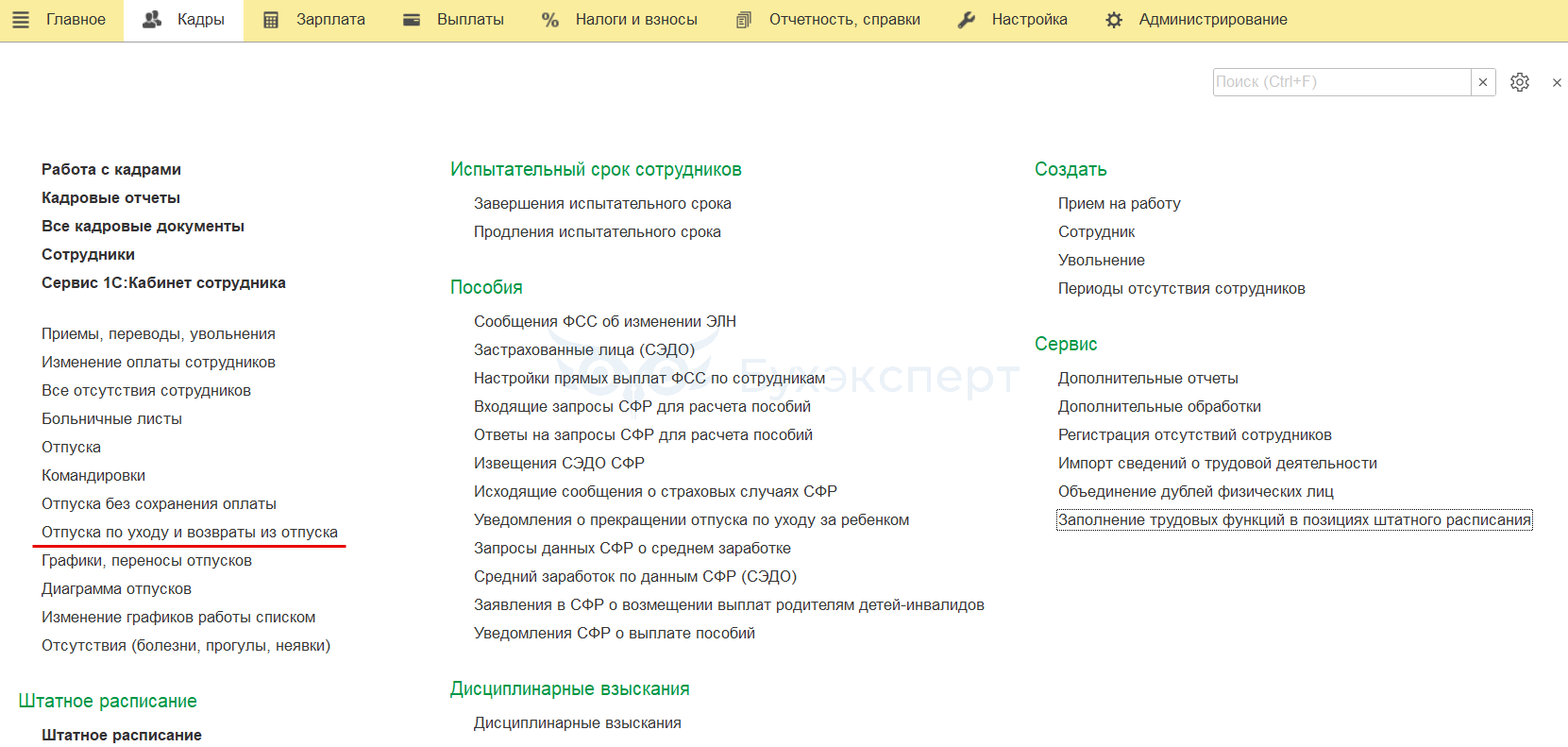
Task: Open the Отчетность, справки documents icon
Action: [x=744, y=20]
